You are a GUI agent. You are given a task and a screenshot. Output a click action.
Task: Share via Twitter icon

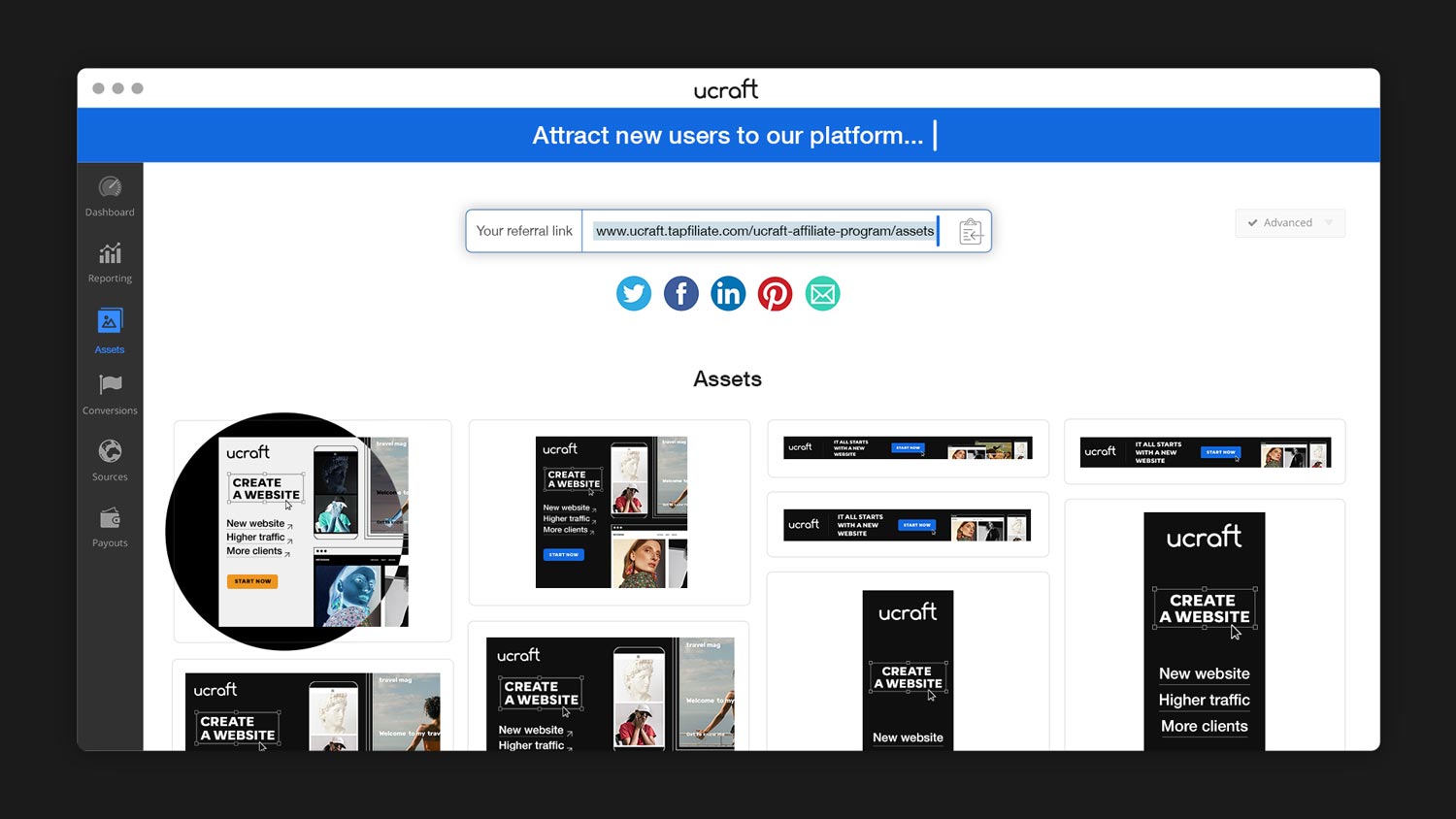[634, 293]
